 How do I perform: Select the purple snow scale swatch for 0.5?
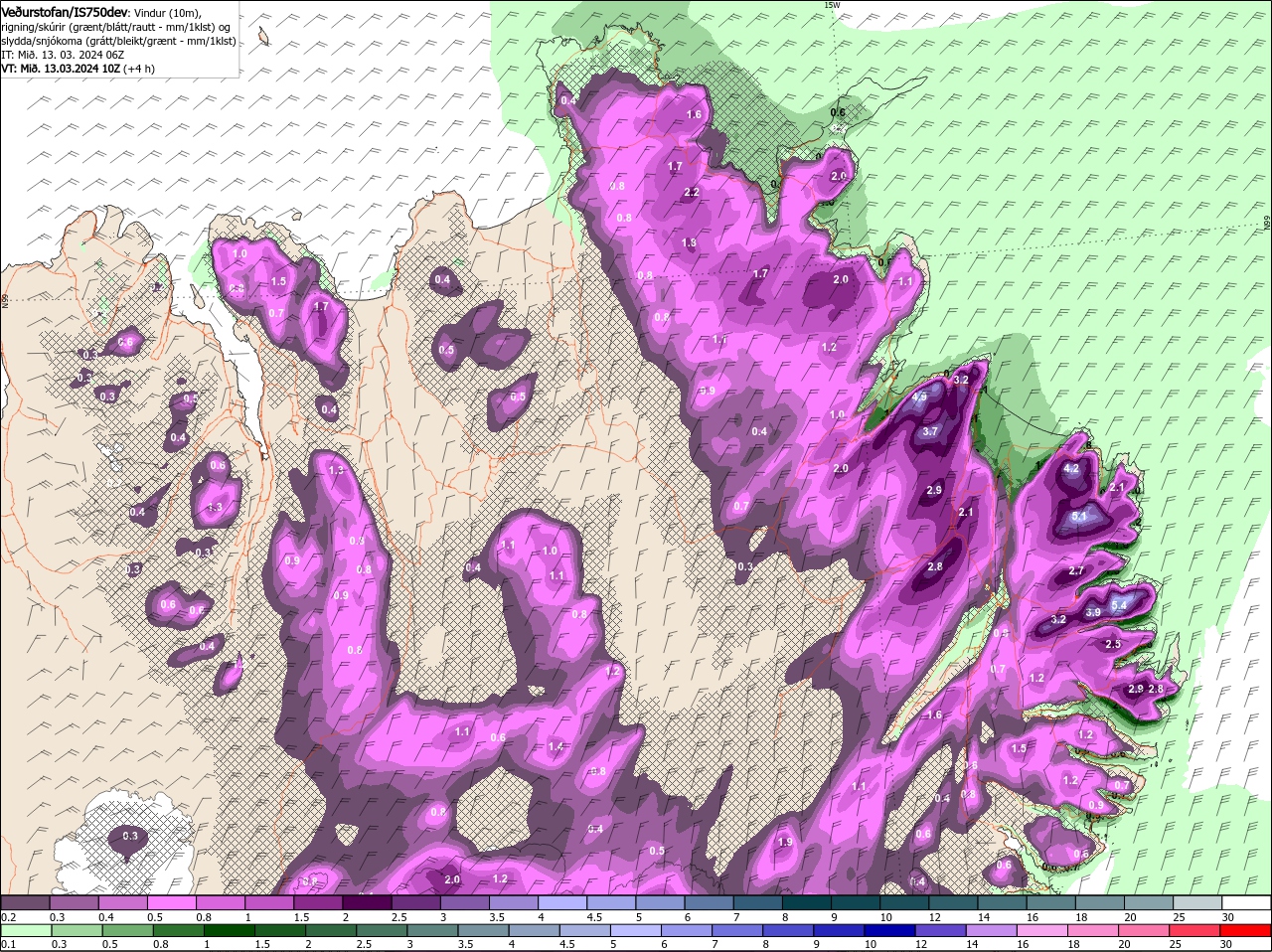click(171, 902)
